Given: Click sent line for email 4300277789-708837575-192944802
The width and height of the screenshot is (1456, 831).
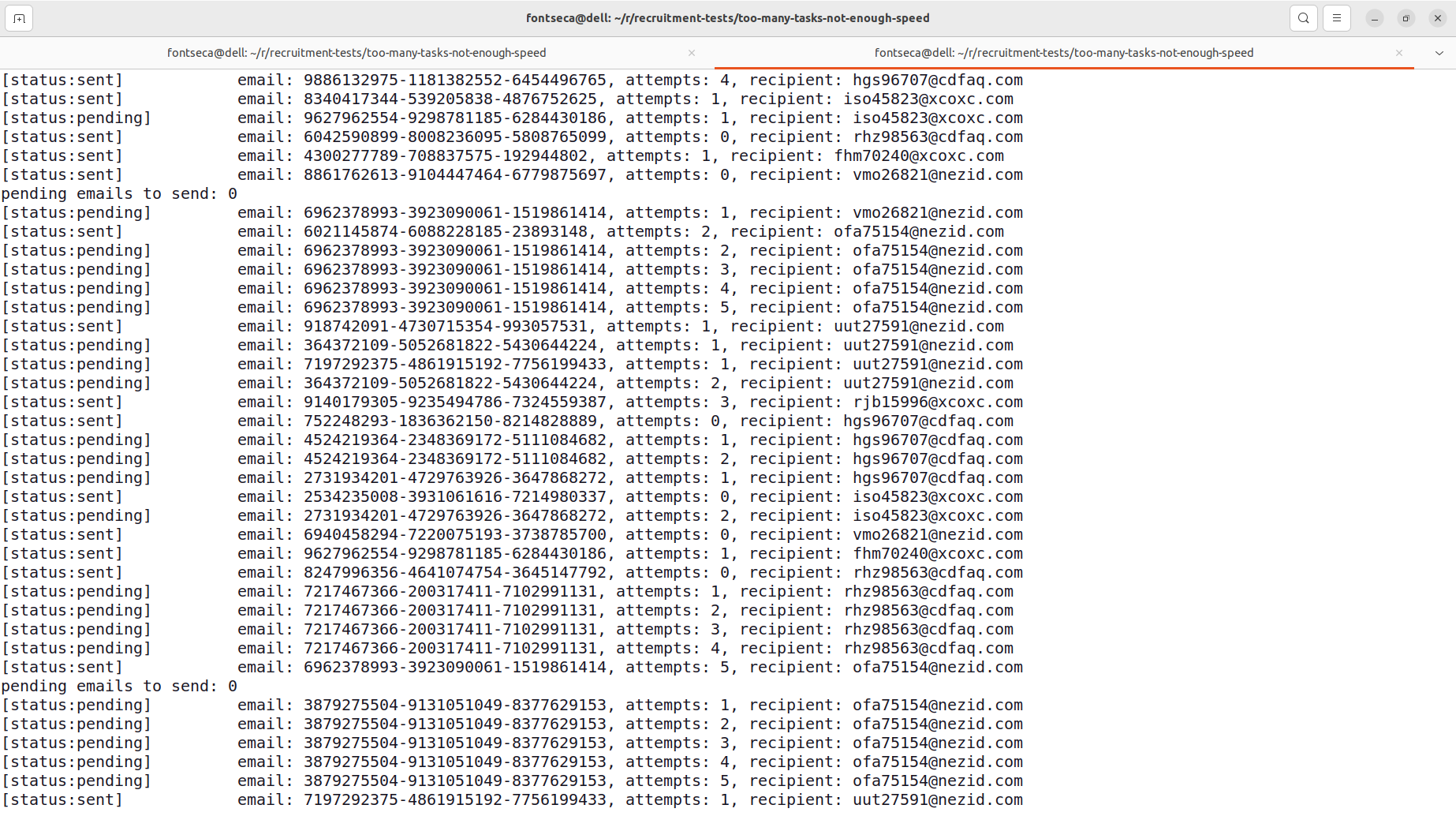Looking at the screenshot, I should [502, 156].
